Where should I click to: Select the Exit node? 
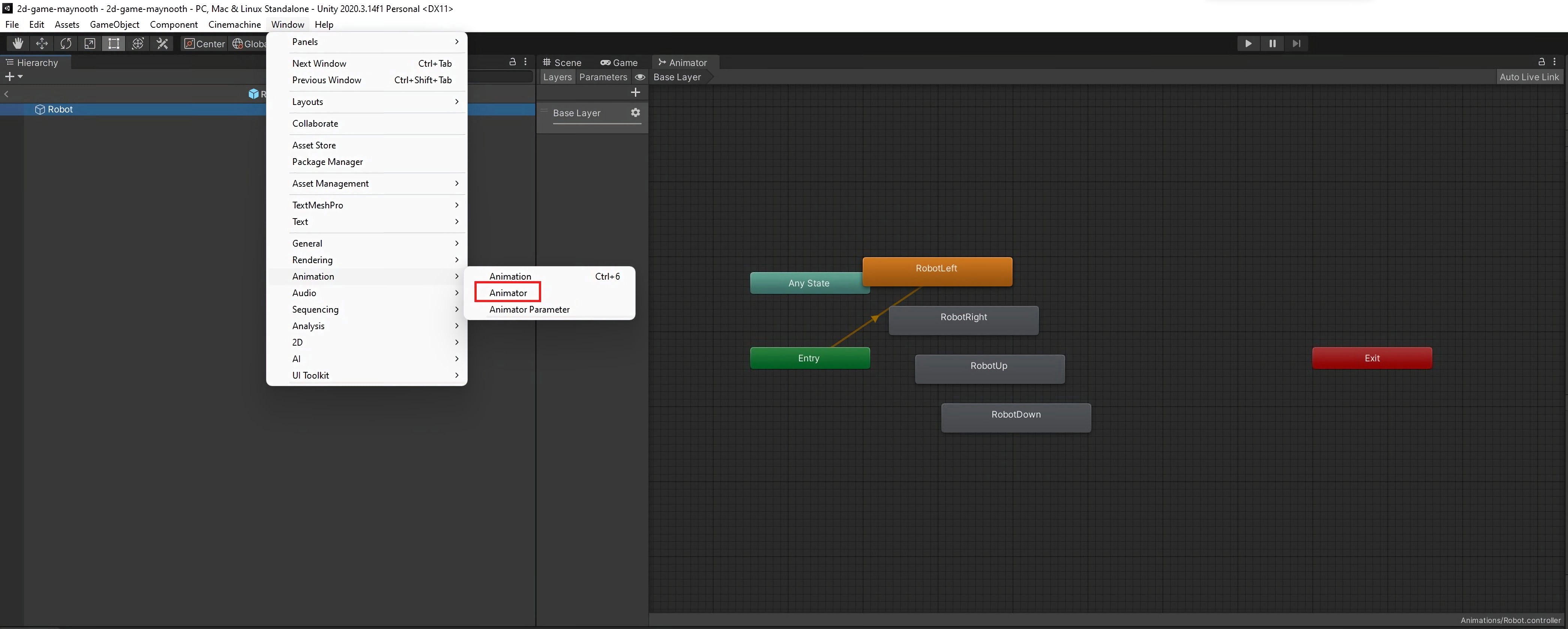(1372, 358)
